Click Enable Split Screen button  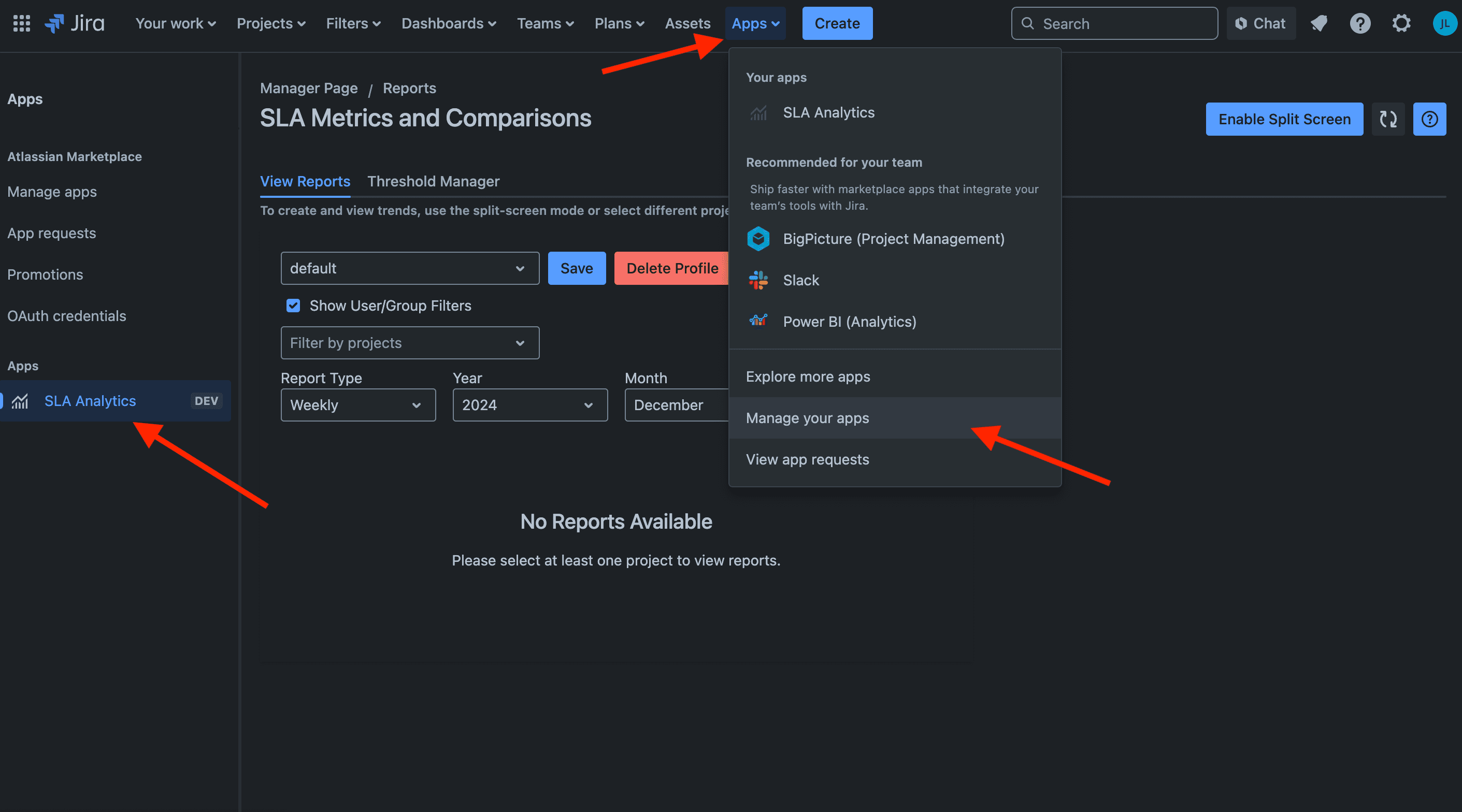1284,119
